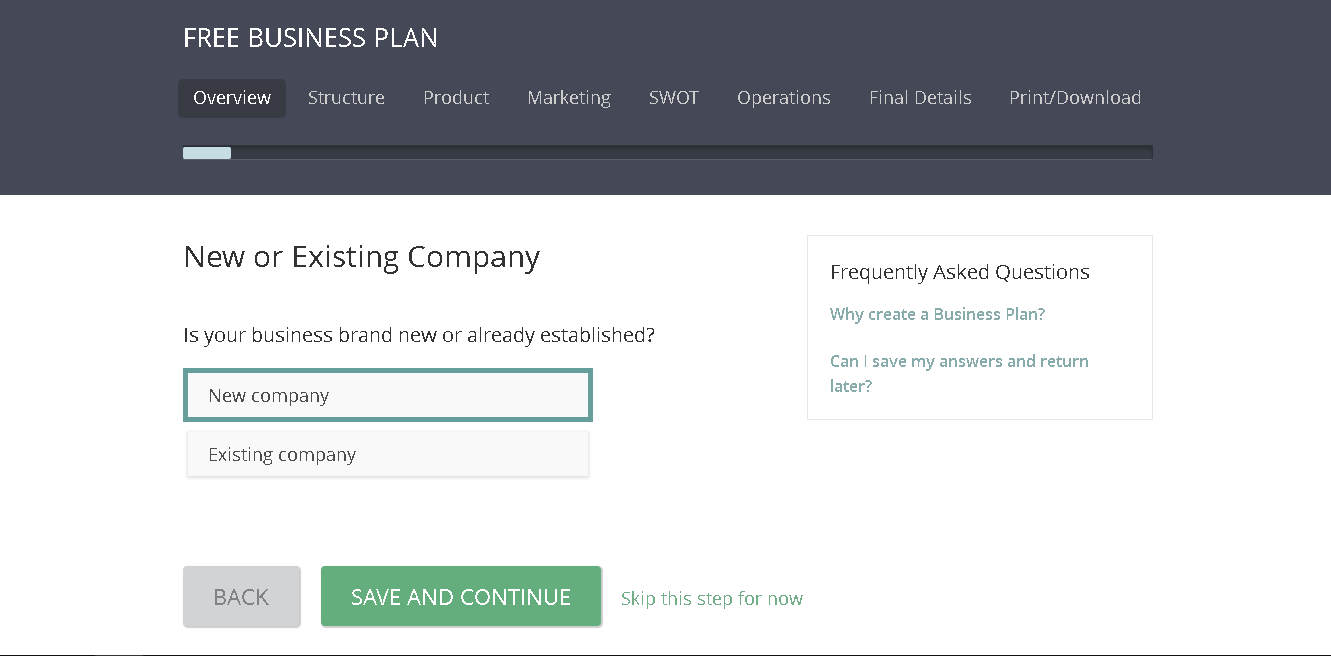
Task: Select the New company option
Action: click(x=388, y=395)
